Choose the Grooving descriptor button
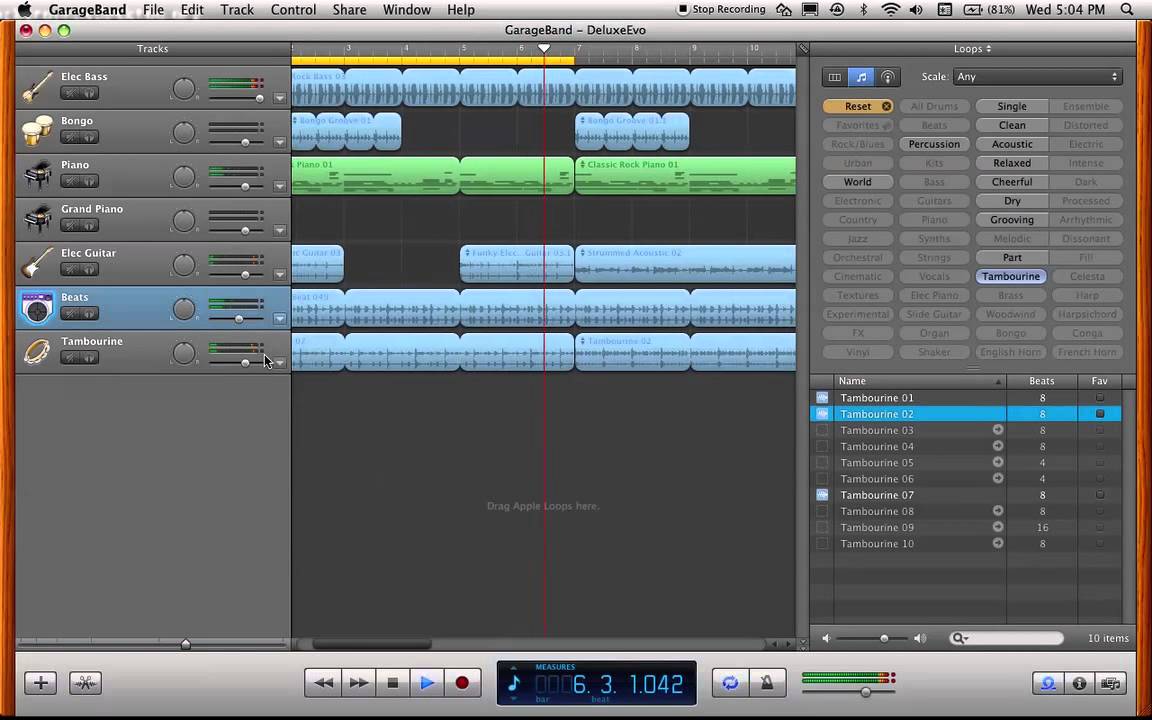 pos(1012,220)
